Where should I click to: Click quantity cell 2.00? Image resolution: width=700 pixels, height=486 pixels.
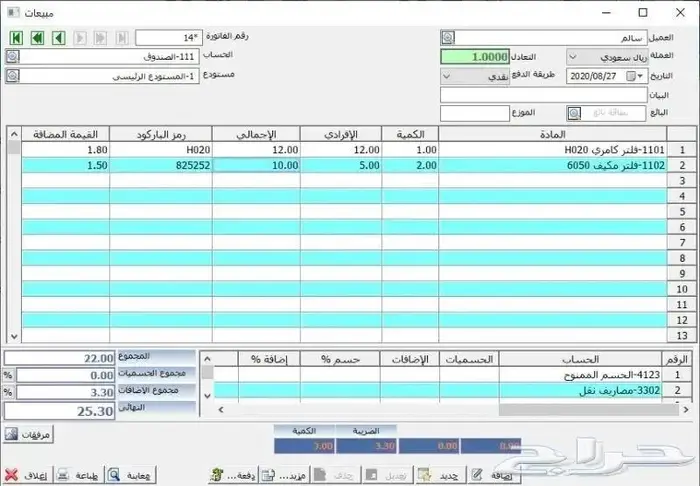coord(410,165)
